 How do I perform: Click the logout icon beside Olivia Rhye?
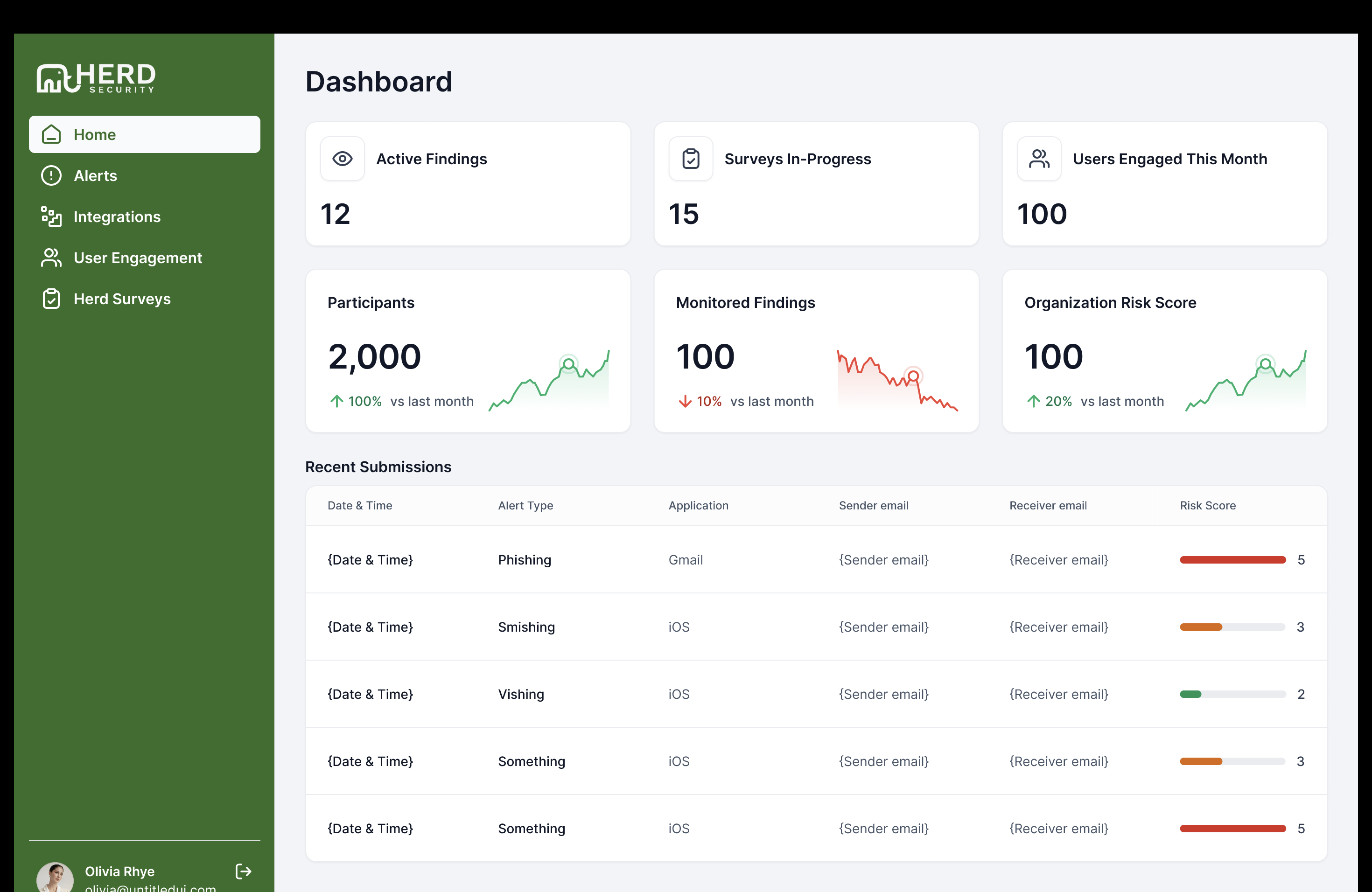coord(243,871)
